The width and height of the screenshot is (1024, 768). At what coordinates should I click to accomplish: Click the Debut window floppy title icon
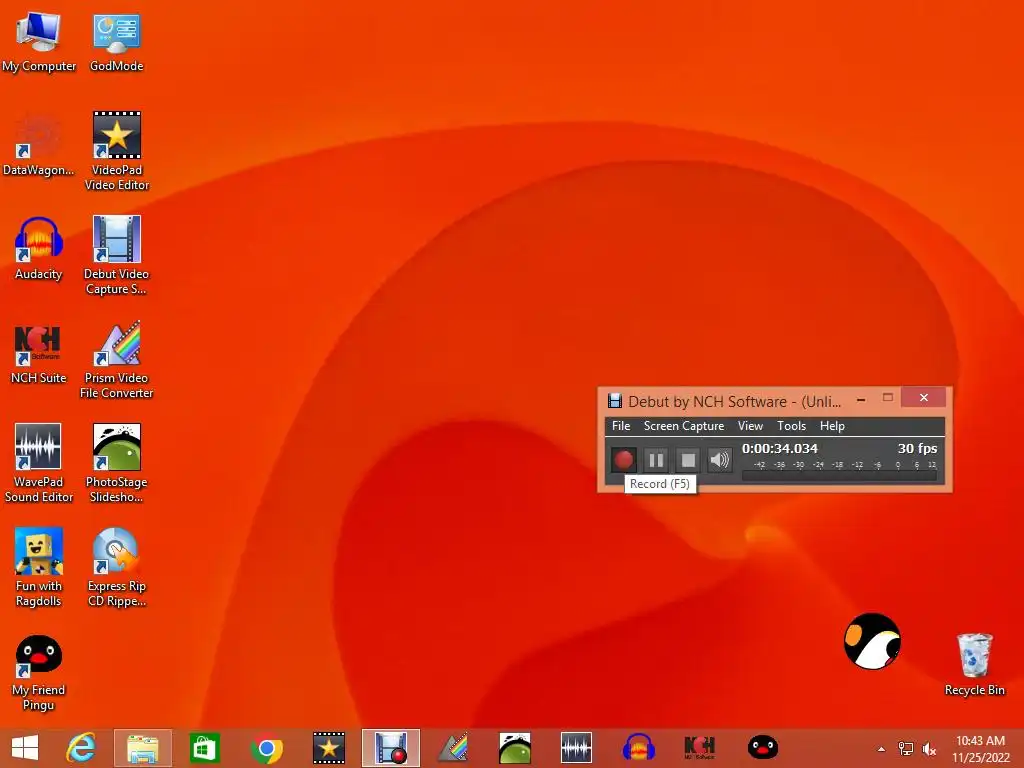point(615,400)
